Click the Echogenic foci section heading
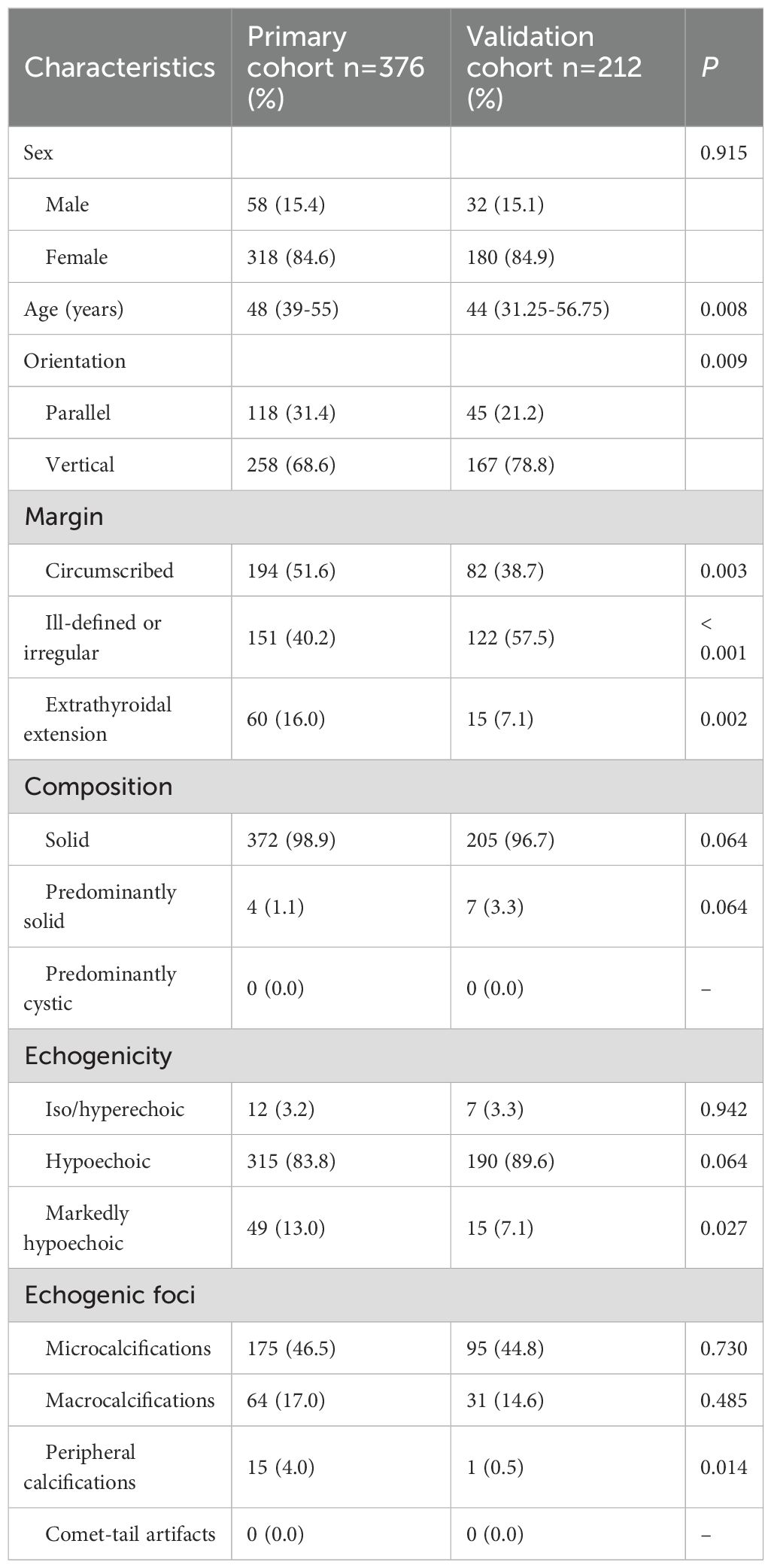The width and height of the screenshot is (771, 1568). point(110,1295)
